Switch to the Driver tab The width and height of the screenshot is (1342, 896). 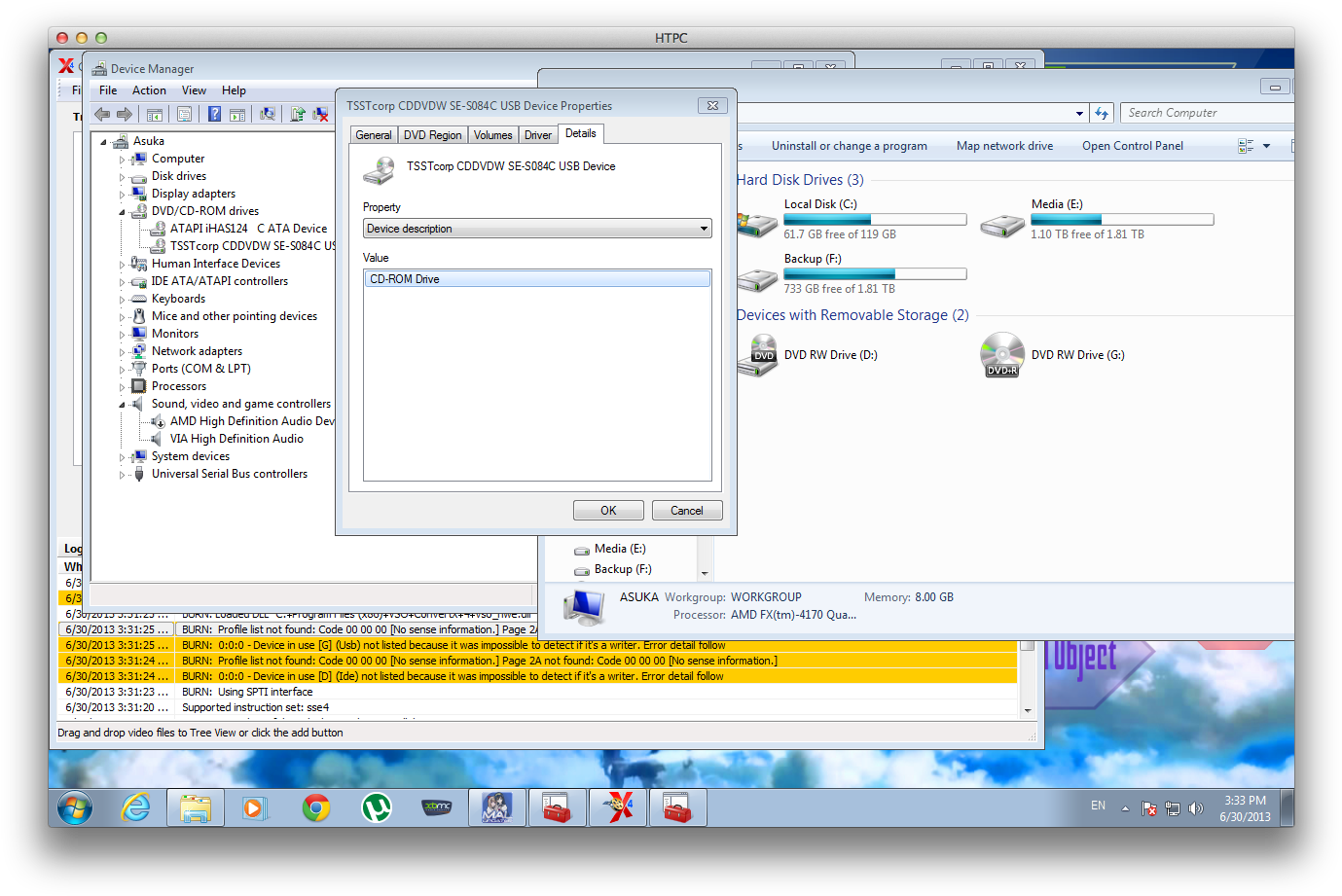click(538, 135)
